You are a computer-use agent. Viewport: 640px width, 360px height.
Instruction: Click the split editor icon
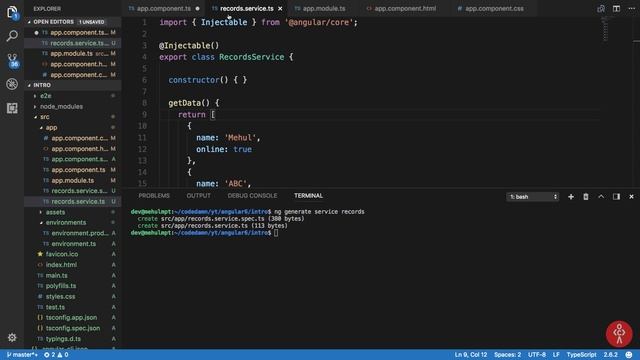616,8
